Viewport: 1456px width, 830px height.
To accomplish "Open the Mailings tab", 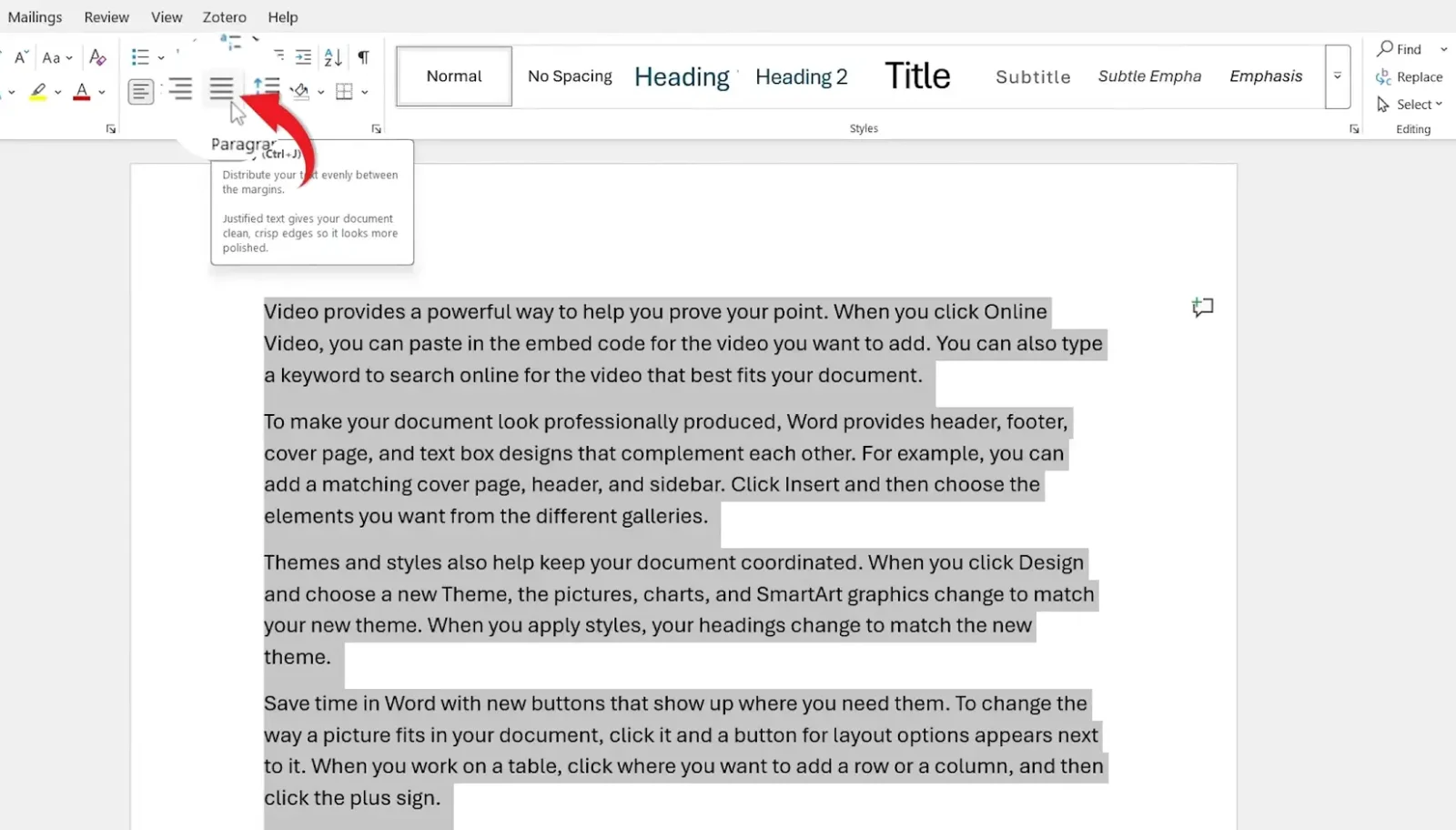I will pos(35,17).
